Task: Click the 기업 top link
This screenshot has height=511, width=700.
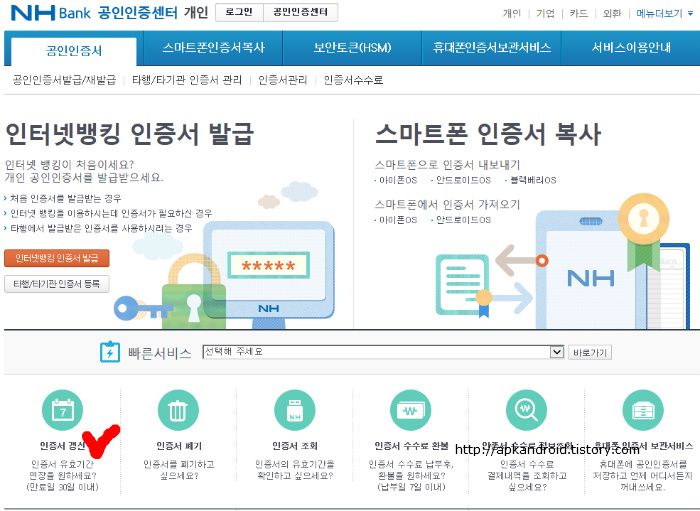Action: tap(545, 13)
